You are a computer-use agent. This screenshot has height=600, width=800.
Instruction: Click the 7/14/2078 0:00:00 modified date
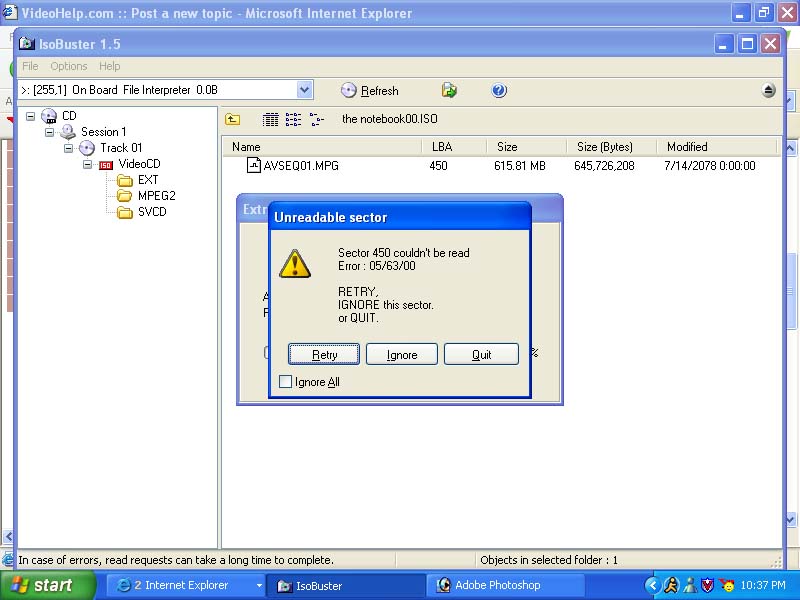(x=710, y=166)
